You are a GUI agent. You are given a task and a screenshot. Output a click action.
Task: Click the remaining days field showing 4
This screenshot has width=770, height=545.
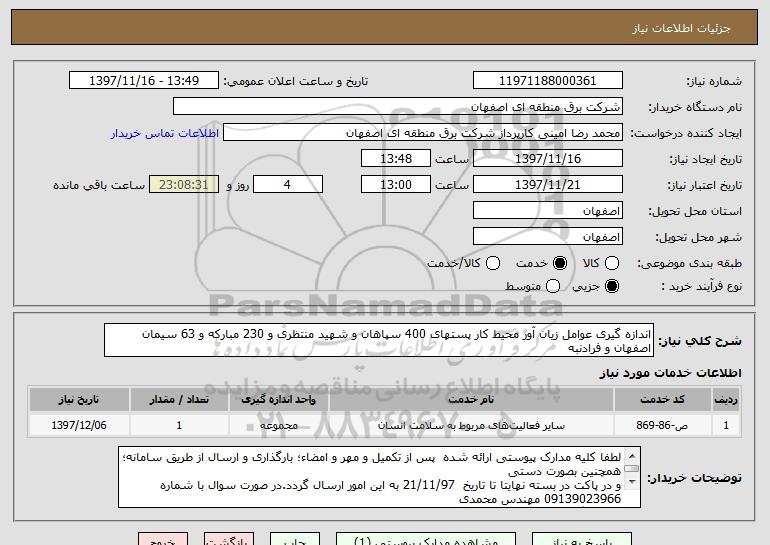point(288,185)
